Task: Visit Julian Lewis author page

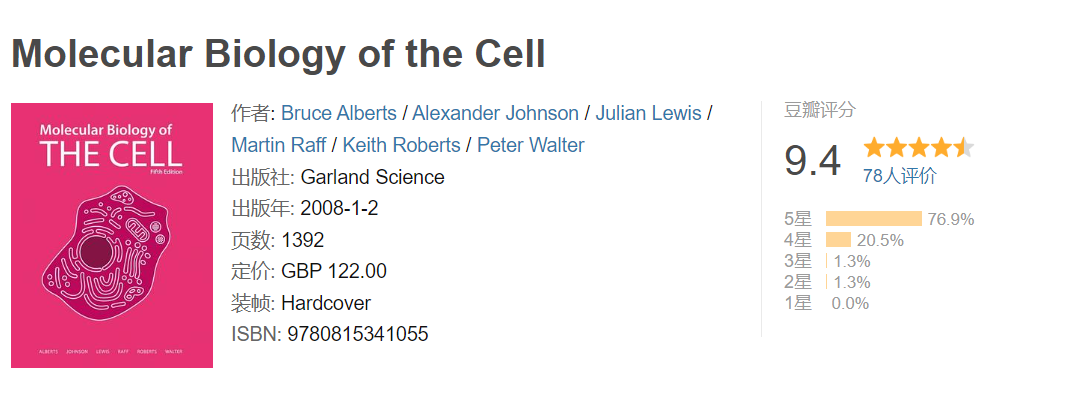Action: coord(648,113)
